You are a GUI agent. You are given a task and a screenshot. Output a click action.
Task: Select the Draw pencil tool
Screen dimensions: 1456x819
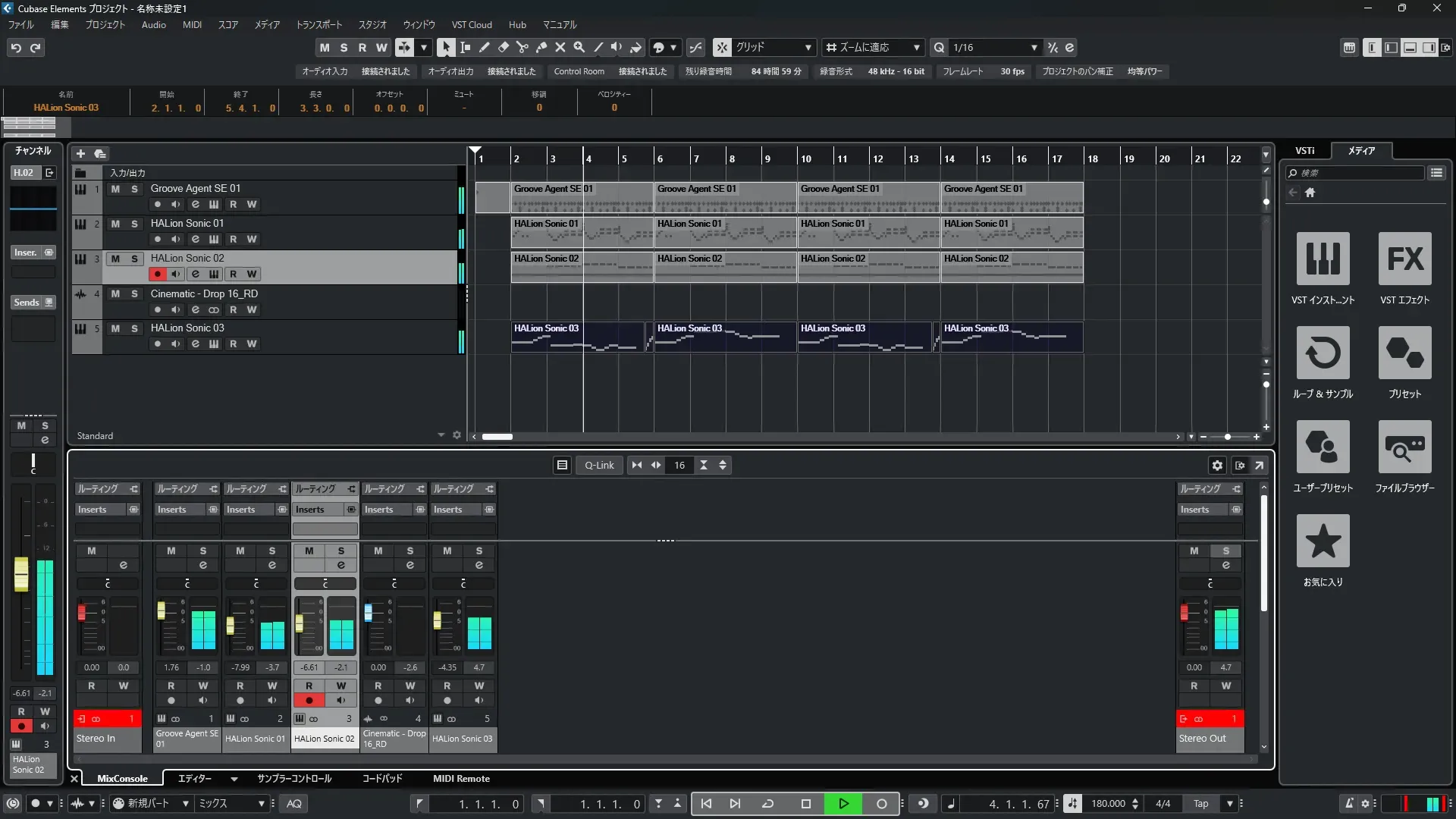484,47
